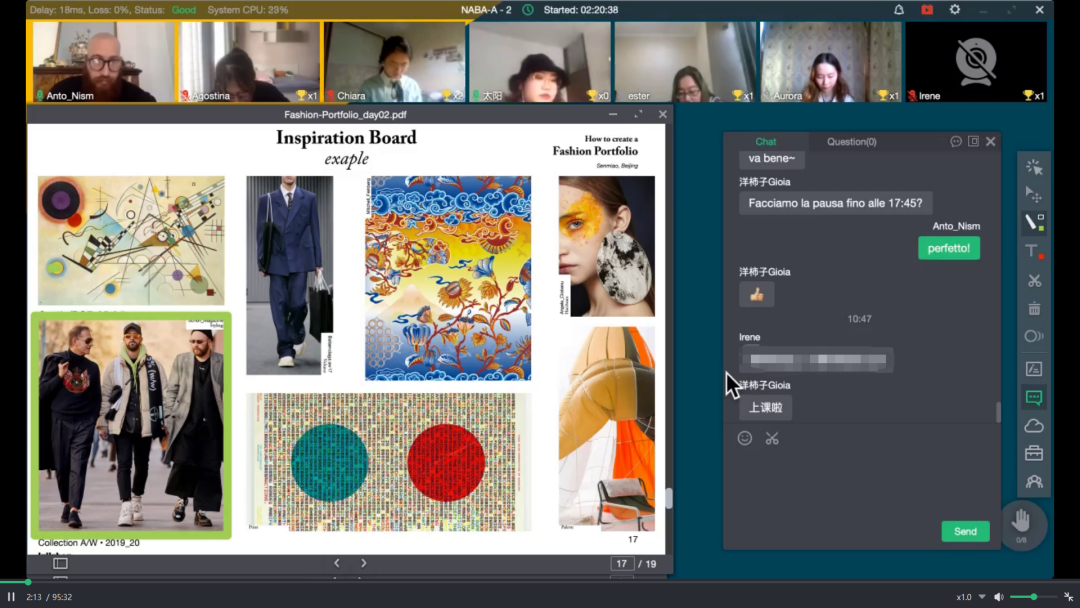
Task: Click the trash delete tool
Action: point(1034,308)
